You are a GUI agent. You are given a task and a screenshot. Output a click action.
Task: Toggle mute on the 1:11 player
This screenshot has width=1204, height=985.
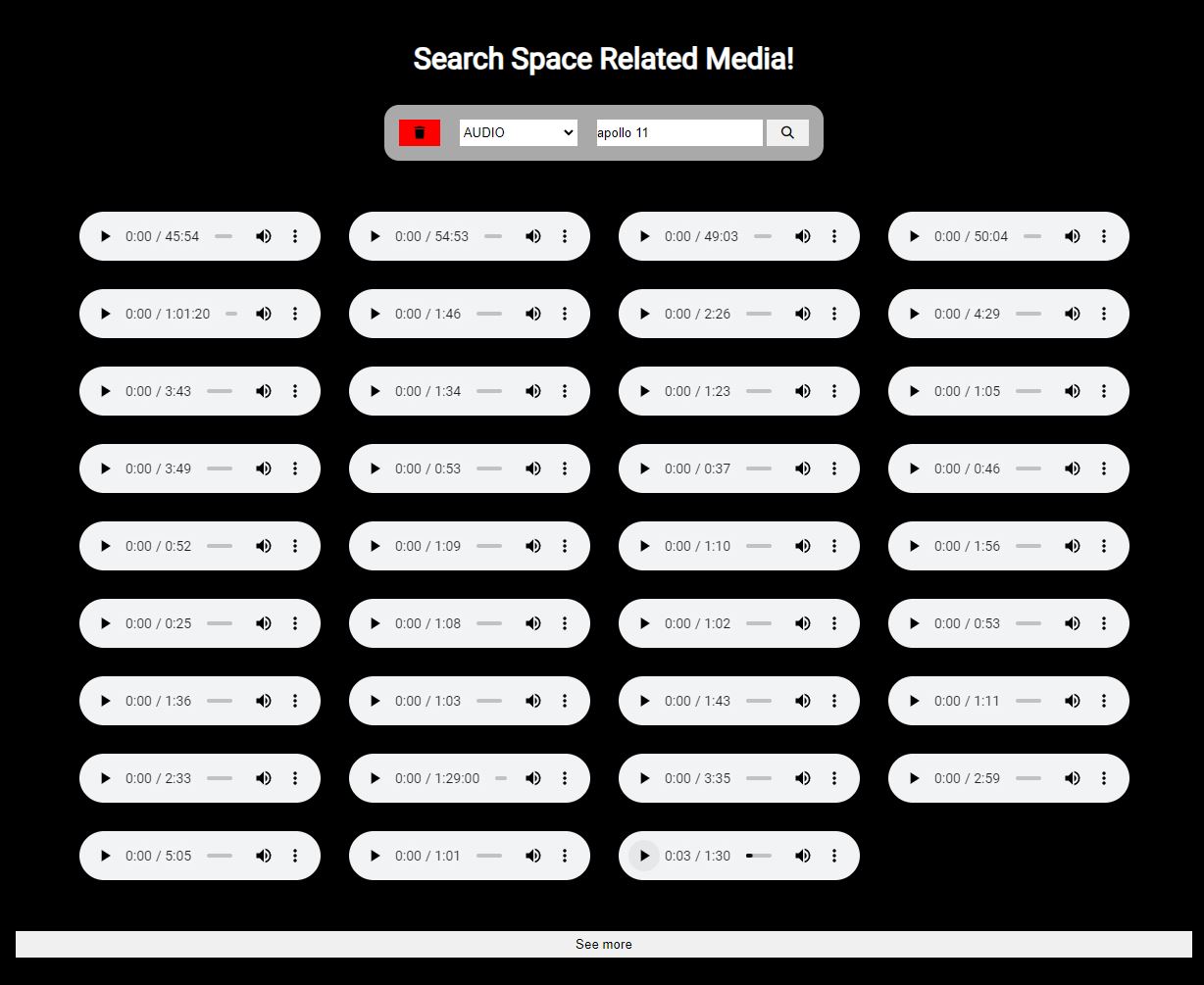[x=1073, y=701]
